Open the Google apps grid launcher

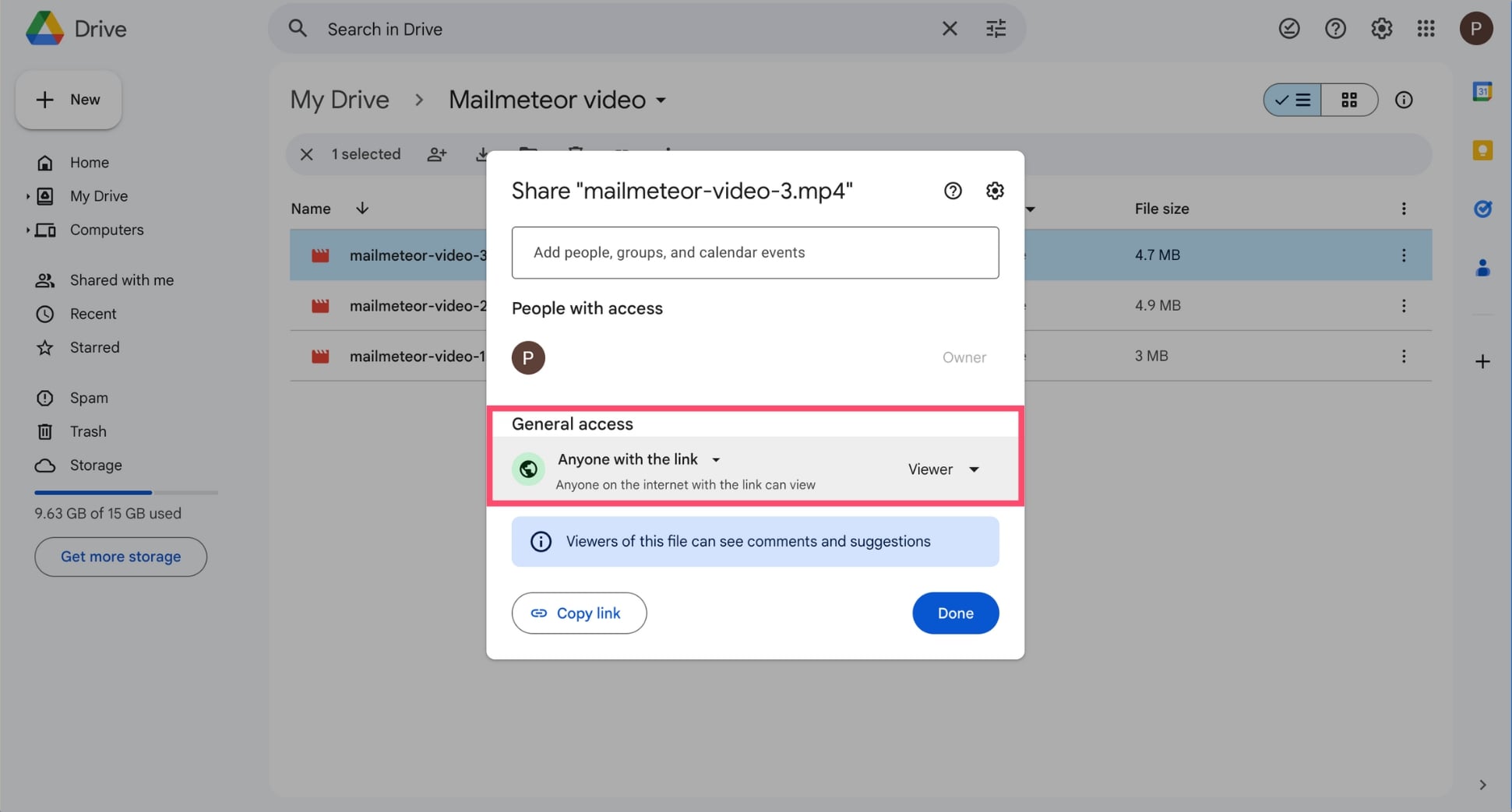(x=1426, y=29)
